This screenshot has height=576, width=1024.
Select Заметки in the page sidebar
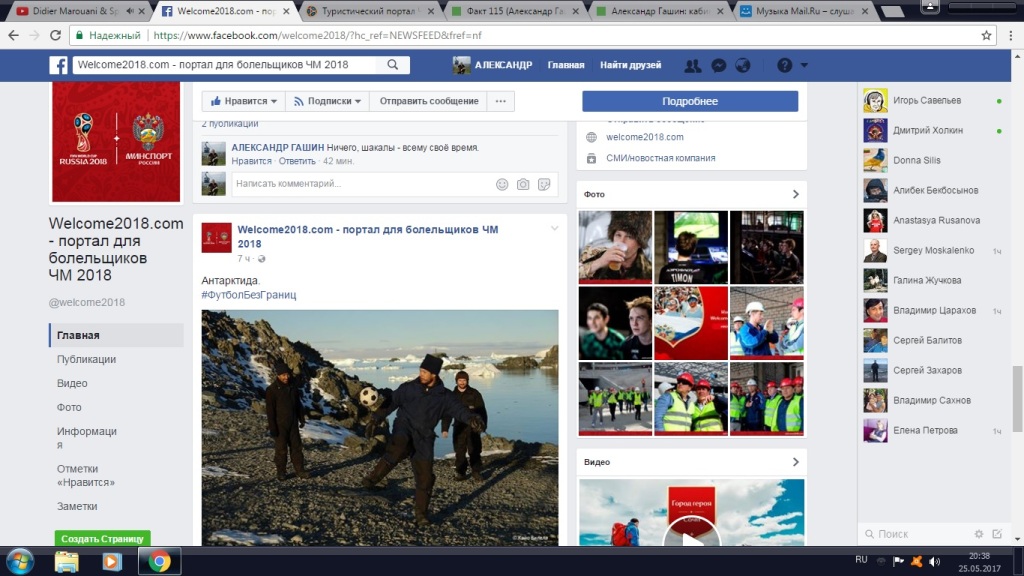(77, 506)
